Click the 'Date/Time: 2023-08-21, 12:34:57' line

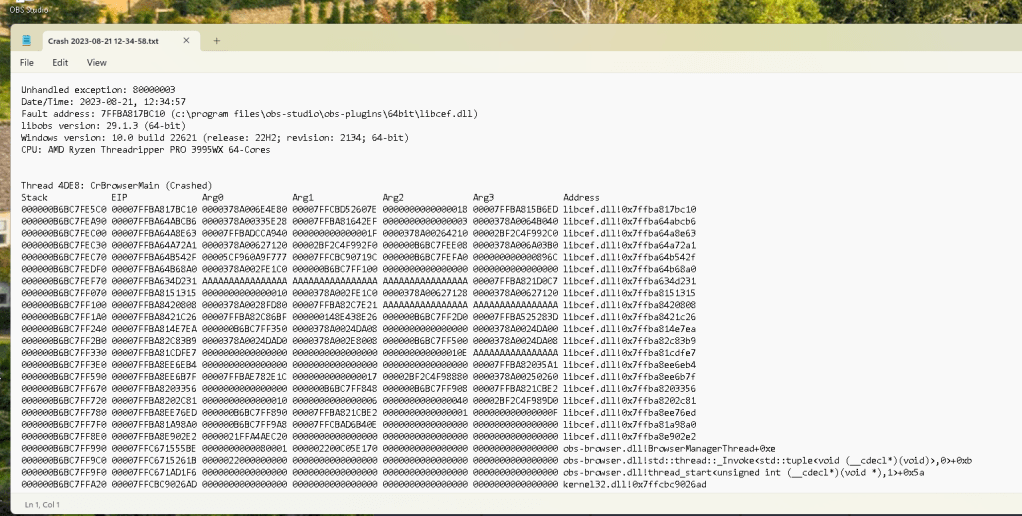coord(104,102)
